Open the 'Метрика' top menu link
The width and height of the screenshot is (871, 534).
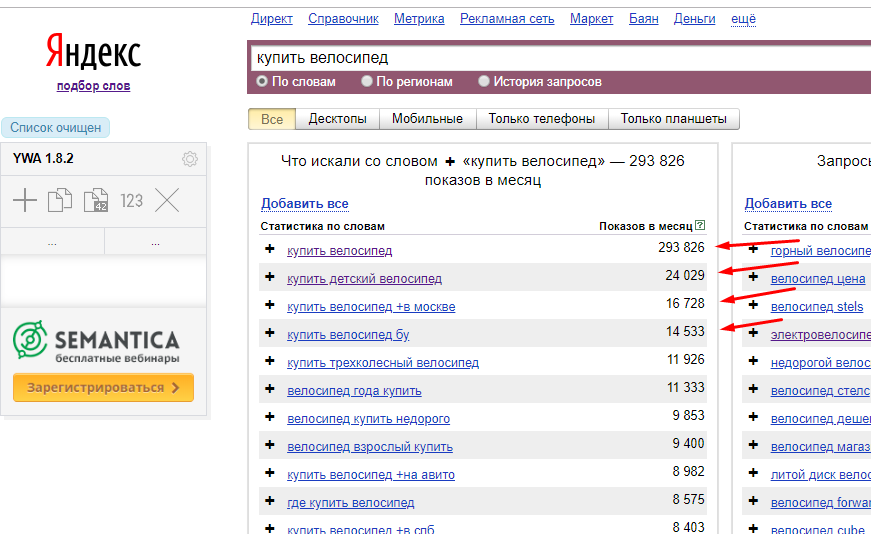[419, 19]
